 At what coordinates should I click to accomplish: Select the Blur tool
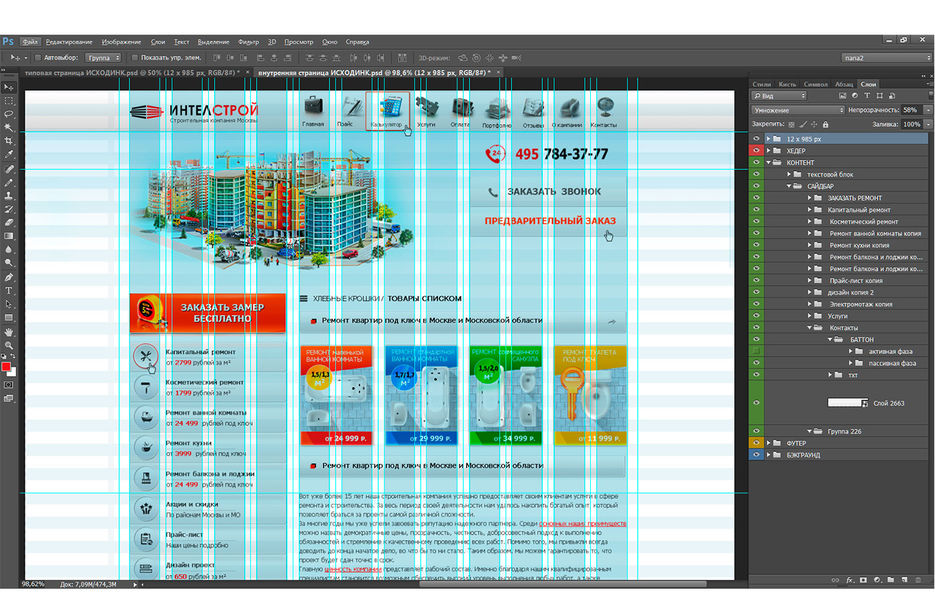8,249
